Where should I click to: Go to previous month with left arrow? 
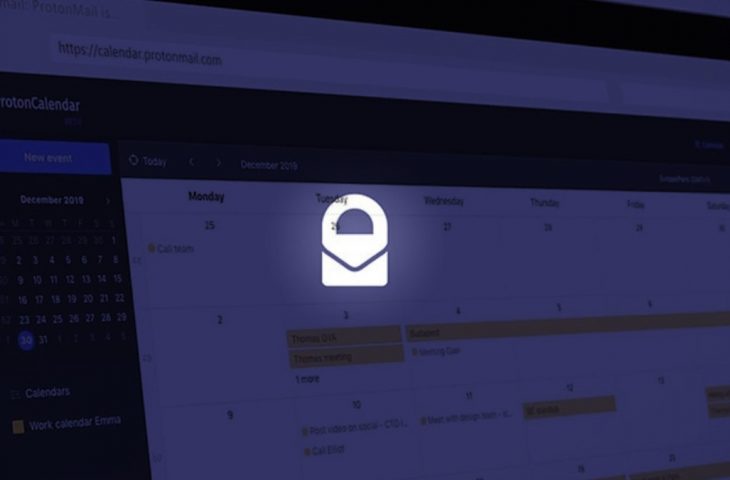[x=191, y=162]
